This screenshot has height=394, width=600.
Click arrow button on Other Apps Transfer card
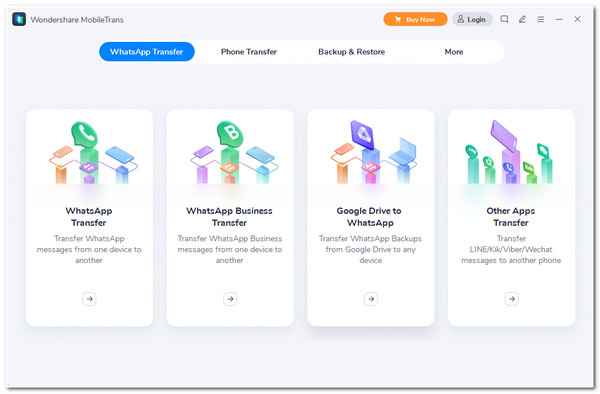pyautogui.click(x=512, y=299)
